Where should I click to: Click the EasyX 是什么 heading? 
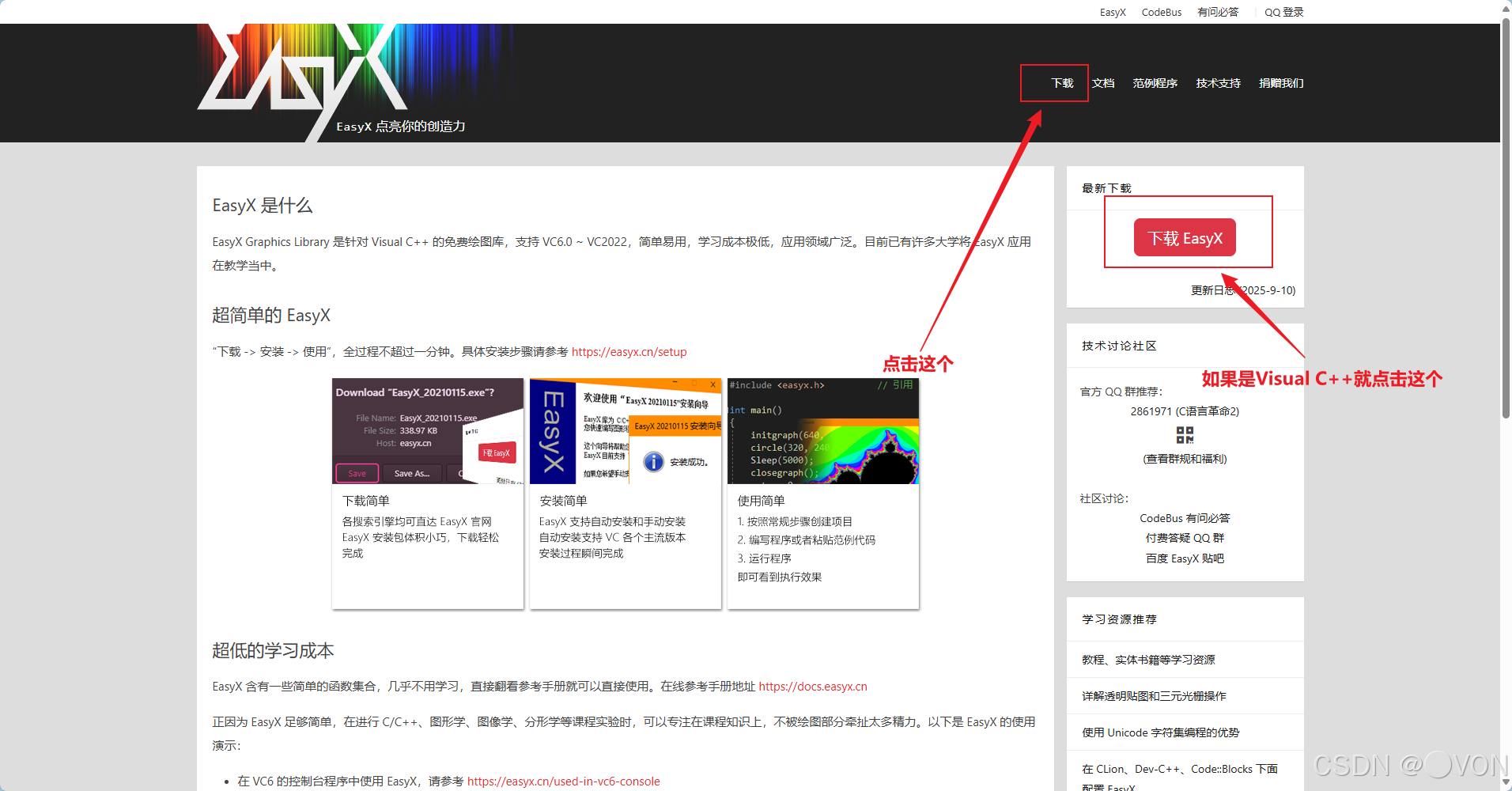(263, 206)
